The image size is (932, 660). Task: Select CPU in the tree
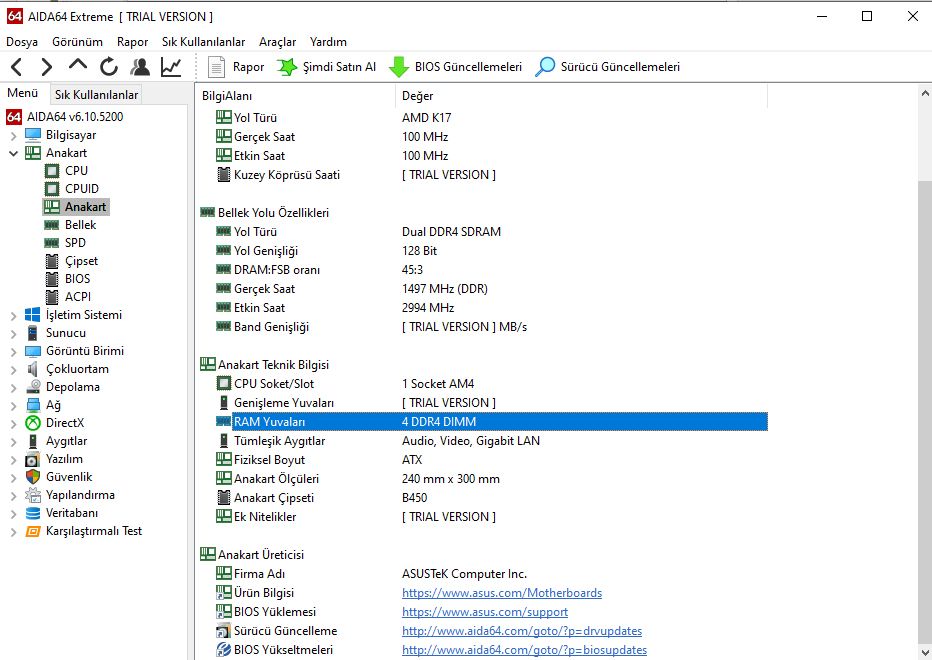point(76,171)
